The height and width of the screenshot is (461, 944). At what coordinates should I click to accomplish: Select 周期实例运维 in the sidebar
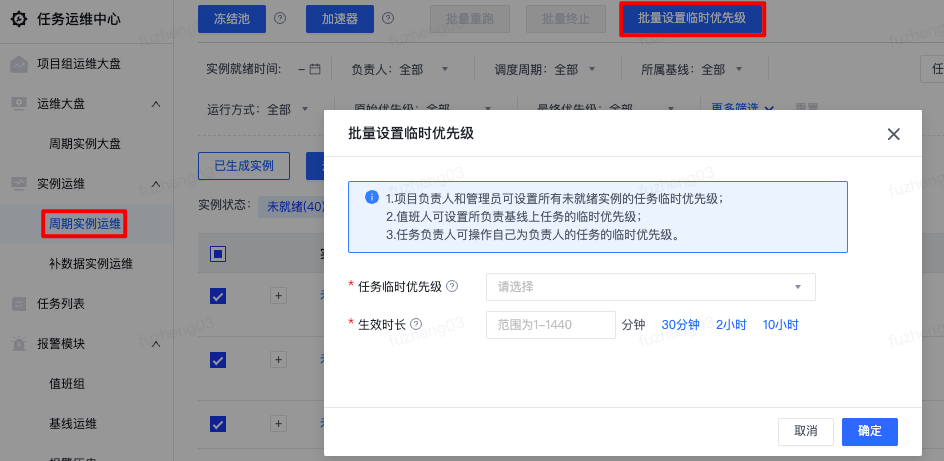pyautogui.click(x=85, y=224)
